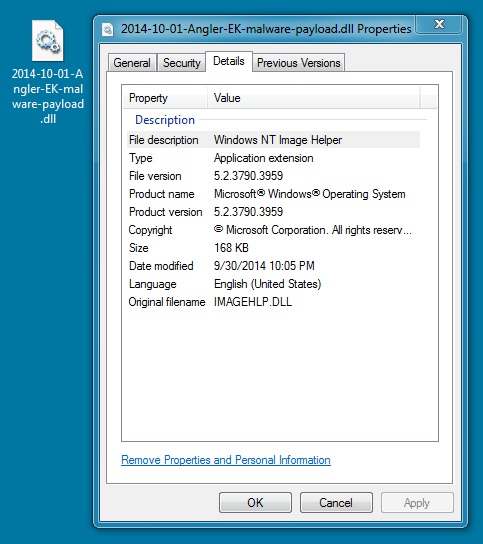Switch to the General tab
This screenshot has height=544, width=483.
(x=132, y=63)
